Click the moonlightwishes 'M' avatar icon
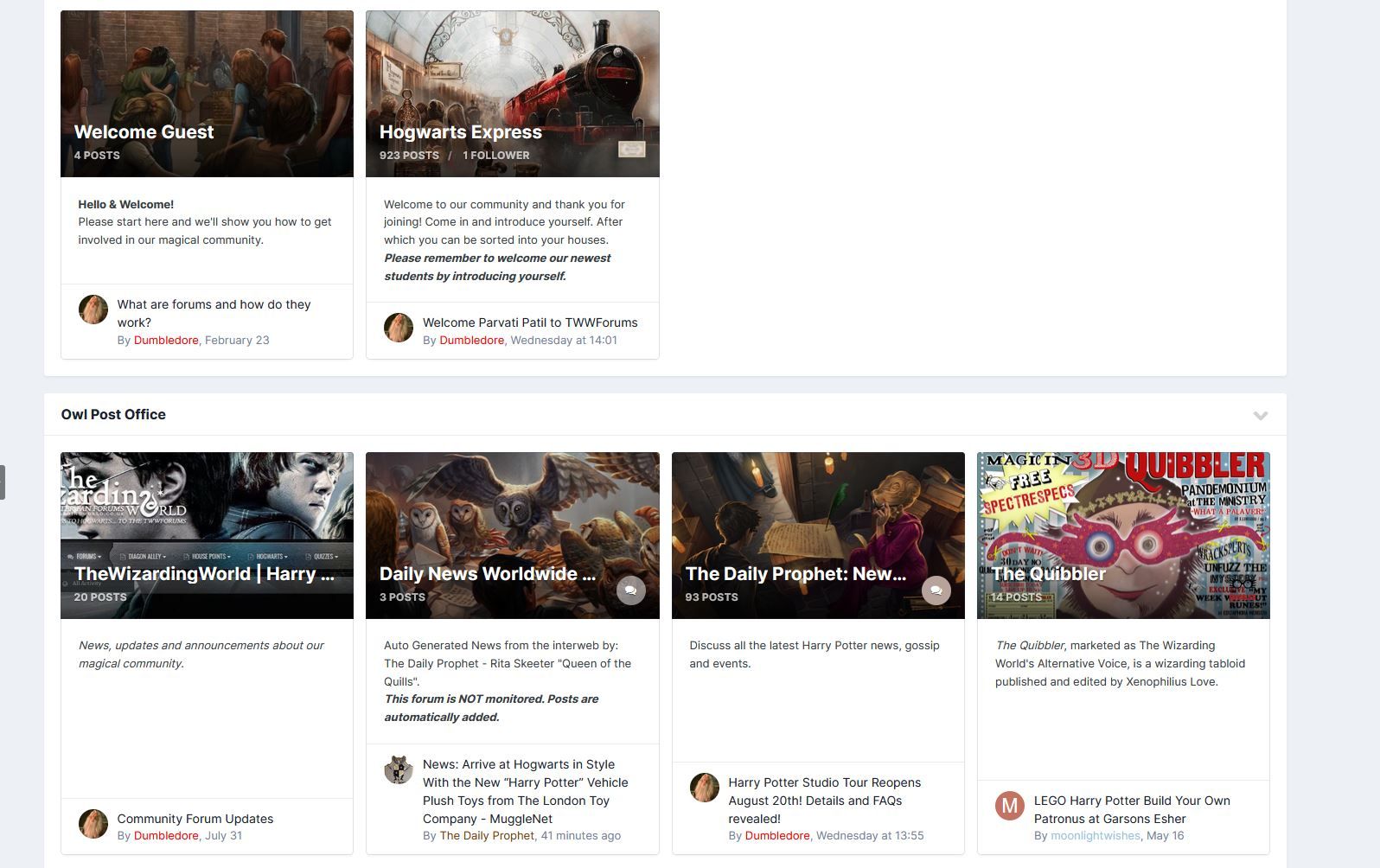 click(1010, 806)
